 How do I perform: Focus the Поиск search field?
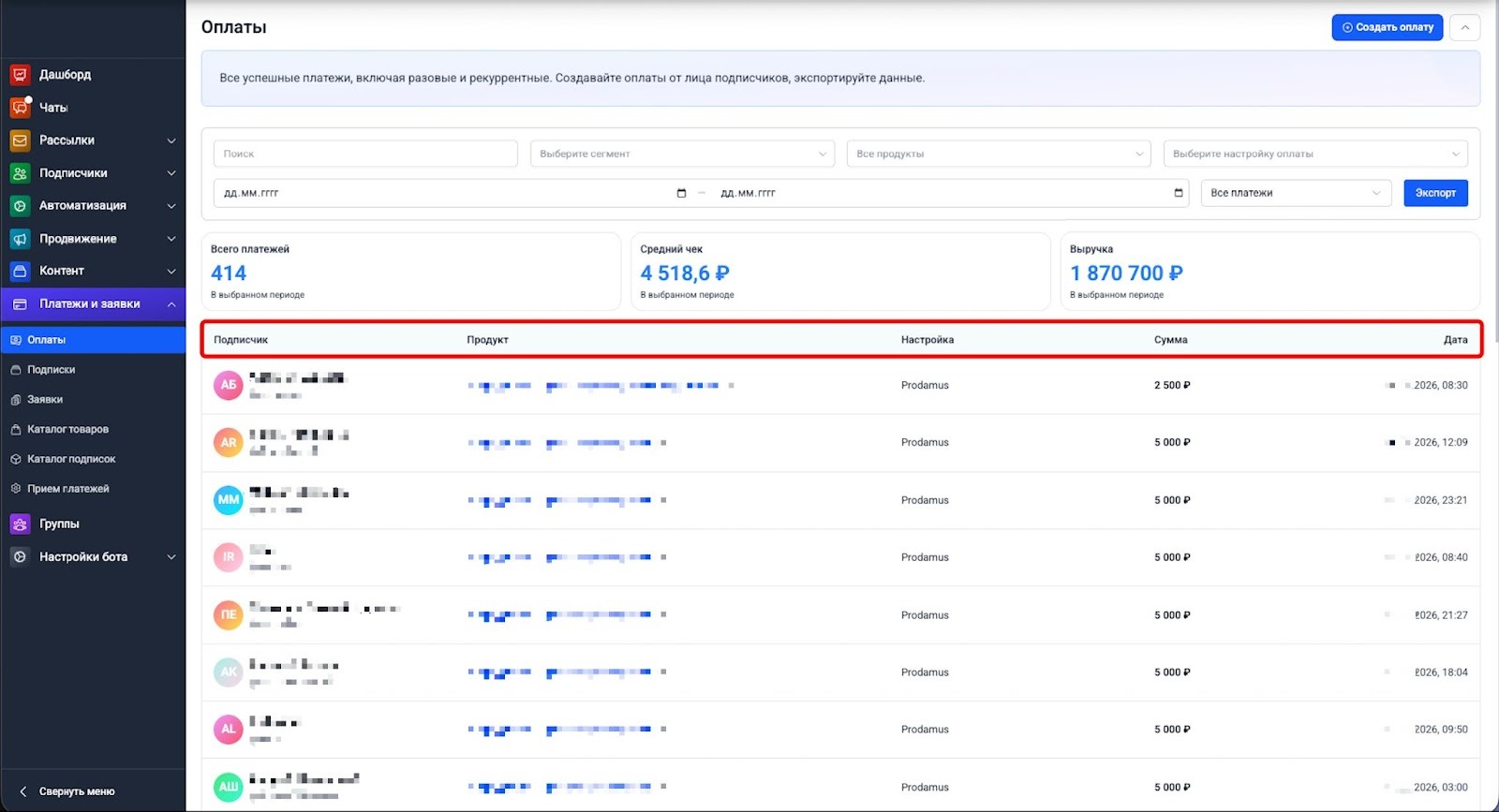[365, 154]
